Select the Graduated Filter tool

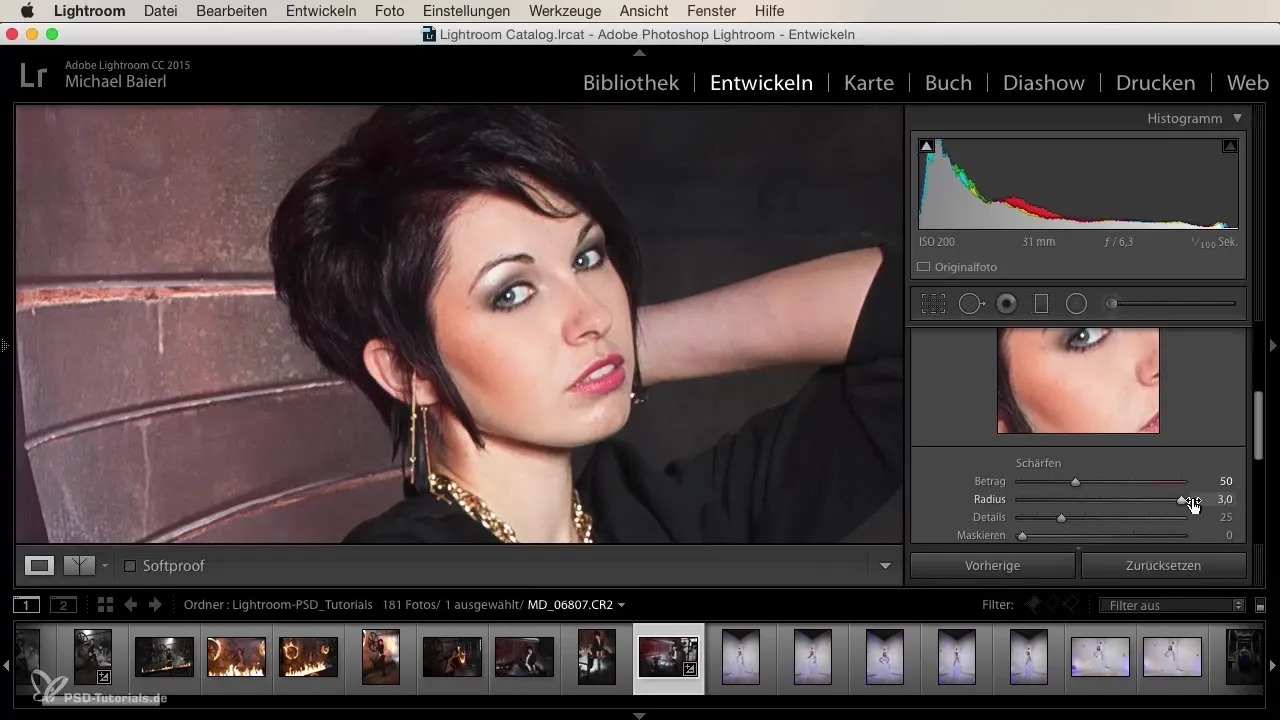tap(1041, 304)
